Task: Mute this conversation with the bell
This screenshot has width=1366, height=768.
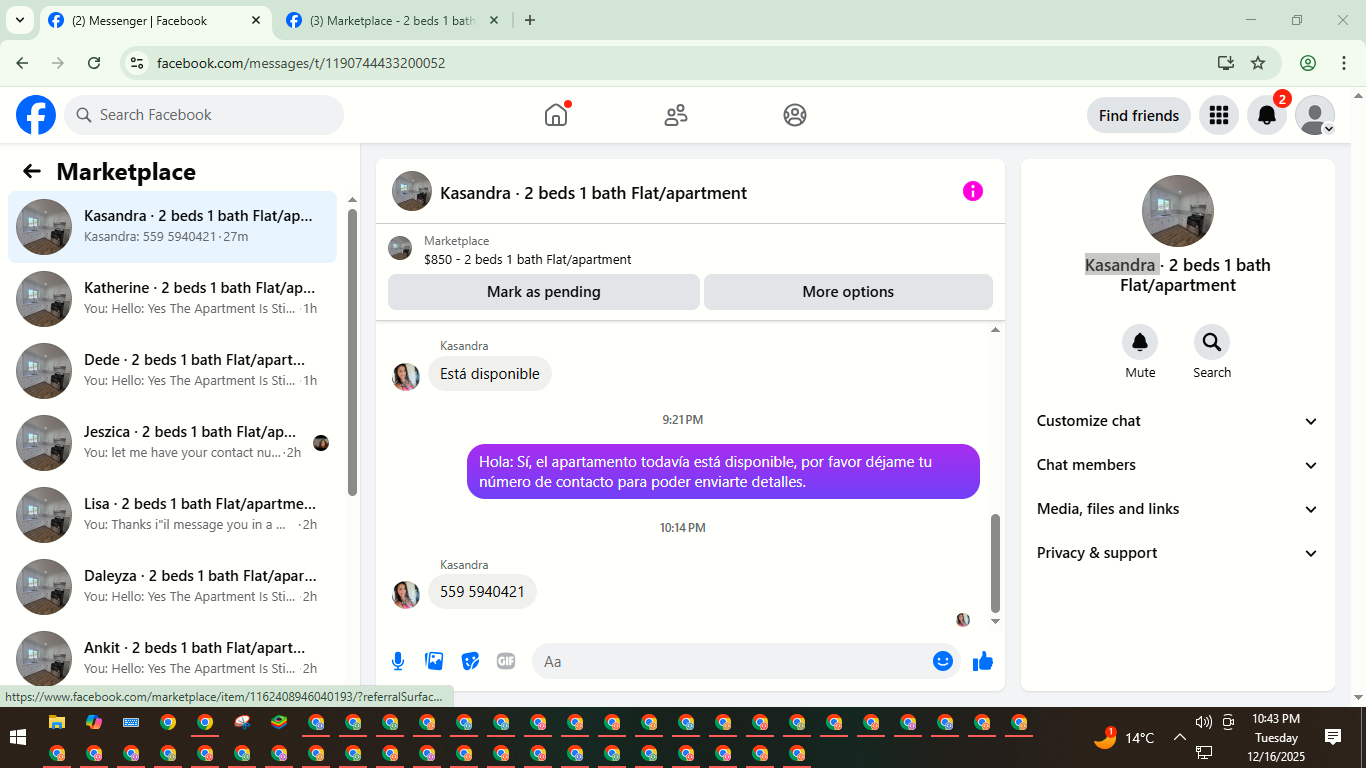Action: click(x=1140, y=343)
